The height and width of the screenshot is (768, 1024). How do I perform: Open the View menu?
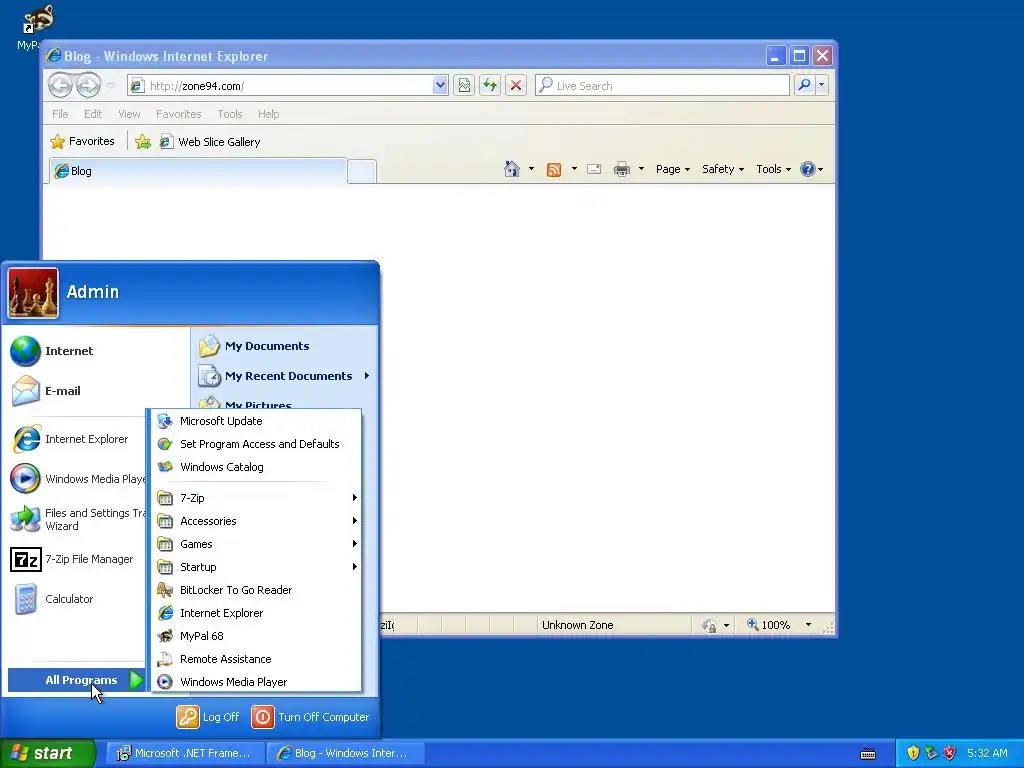pos(129,114)
